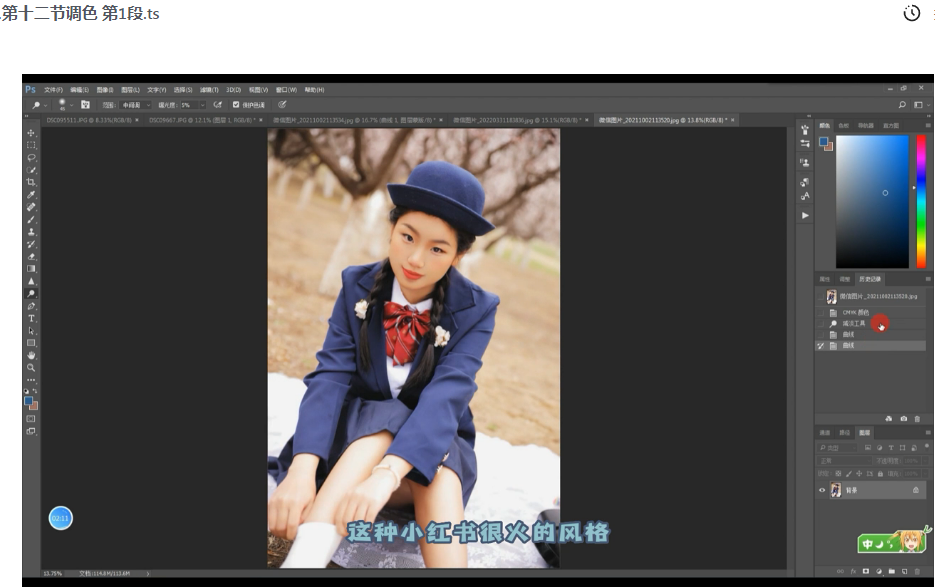Hide the 背景 layer with eye icon
935x587 pixels.
[822, 490]
